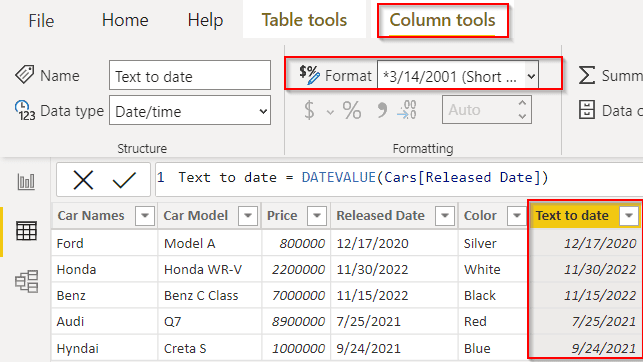Open Text to date column filter dropdown

point(629,215)
